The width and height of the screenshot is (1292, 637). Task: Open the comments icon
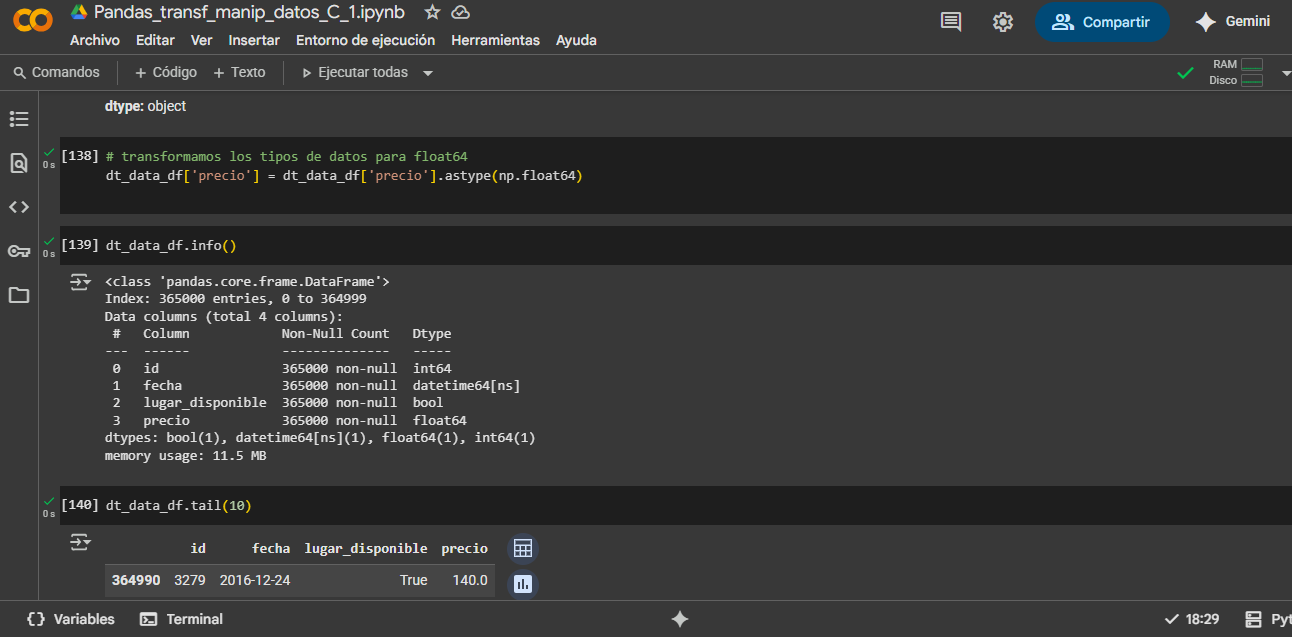click(x=951, y=22)
